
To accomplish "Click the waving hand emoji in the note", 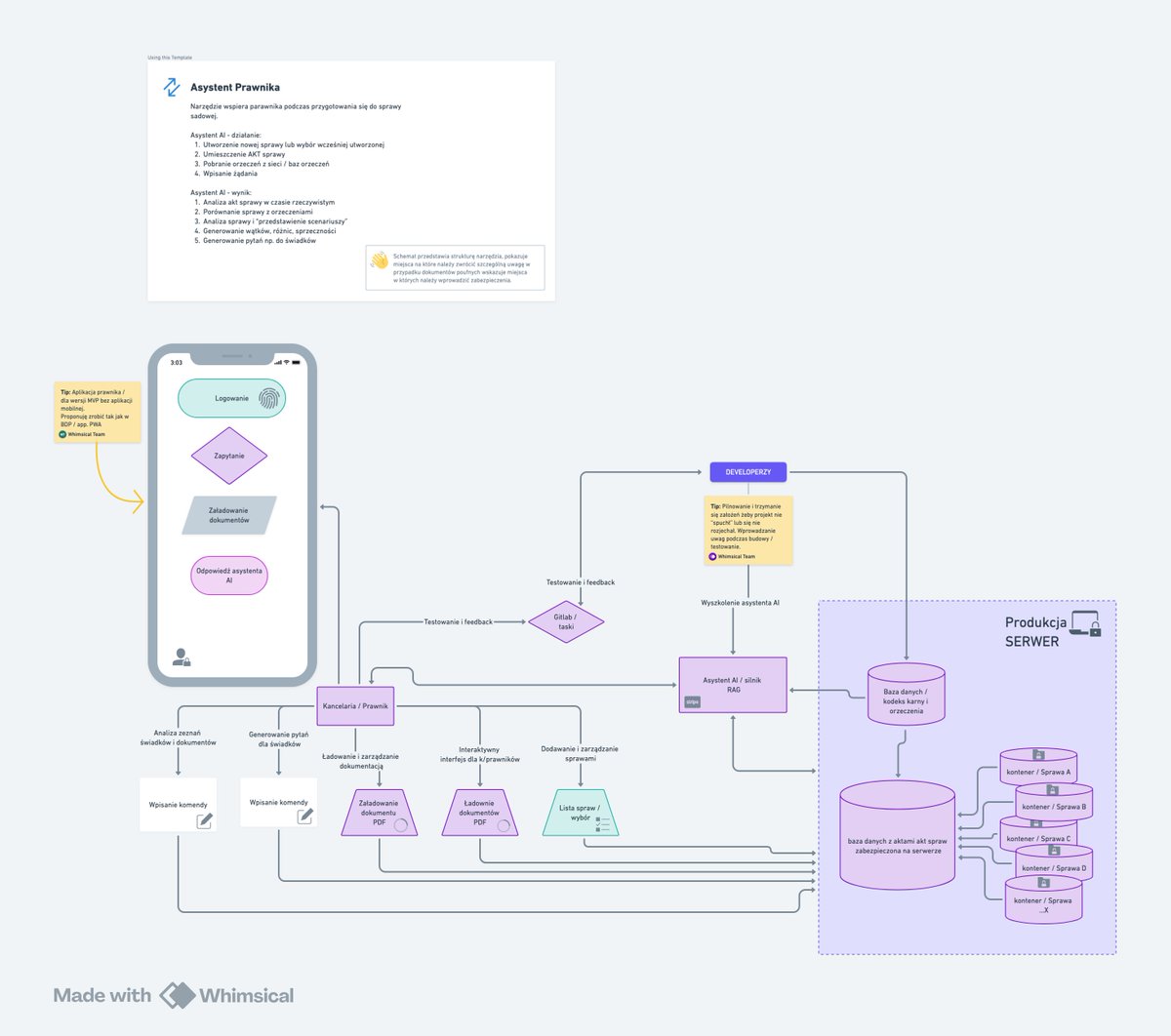I will 380,260.
